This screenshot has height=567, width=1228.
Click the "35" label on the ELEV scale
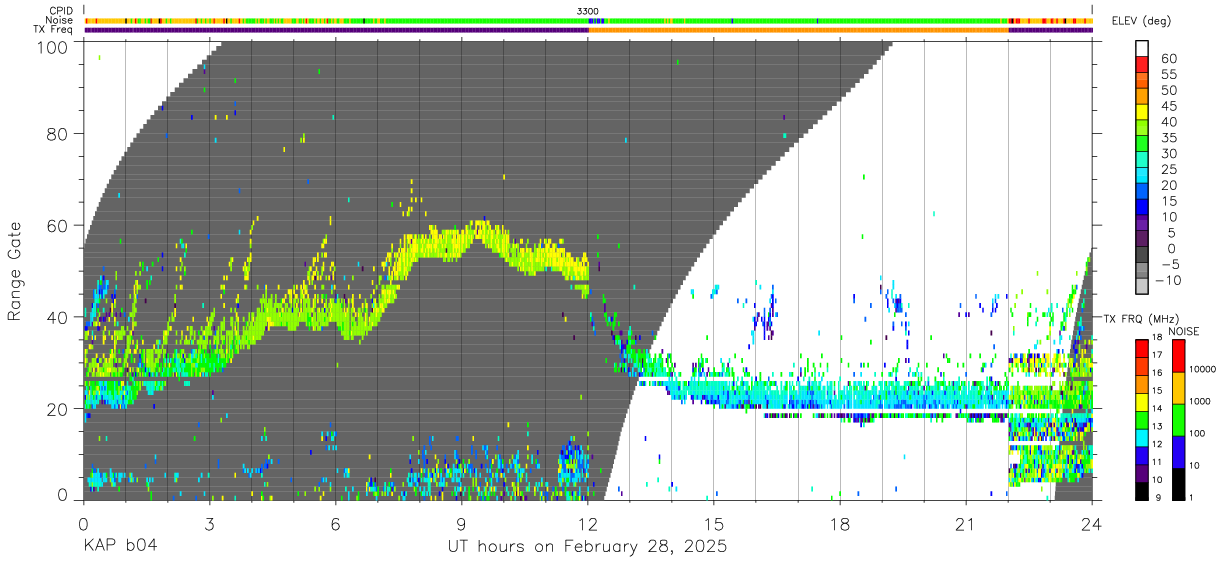[x=1170, y=138]
